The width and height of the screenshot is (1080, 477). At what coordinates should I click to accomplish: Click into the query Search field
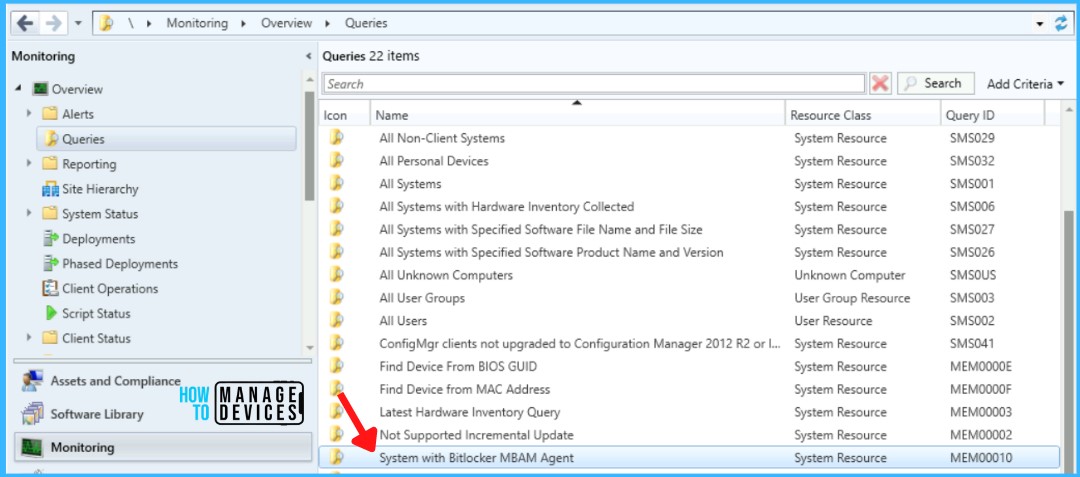click(594, 84)
